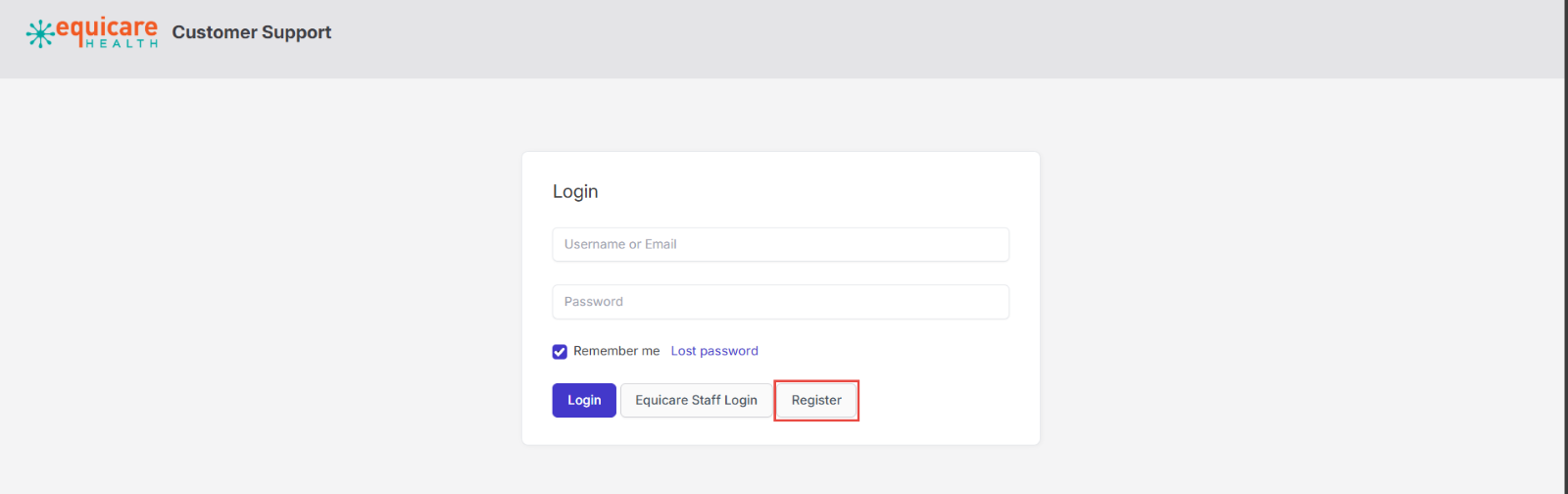Click page background left of login card

(x=265, y=294)
